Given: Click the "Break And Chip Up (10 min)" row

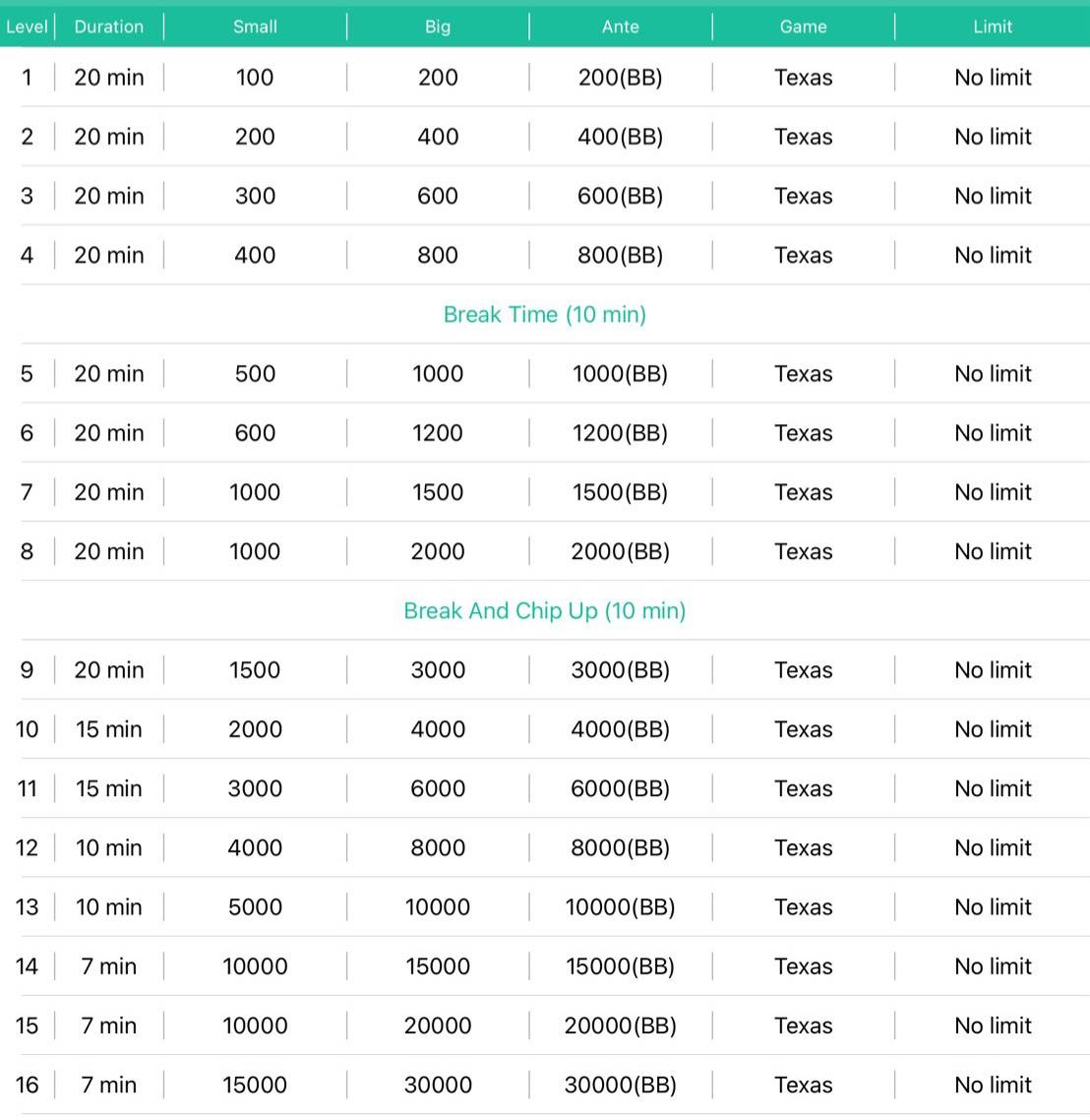Looking at the screenshot, I should pyautogui.click(x=545, y=611).
